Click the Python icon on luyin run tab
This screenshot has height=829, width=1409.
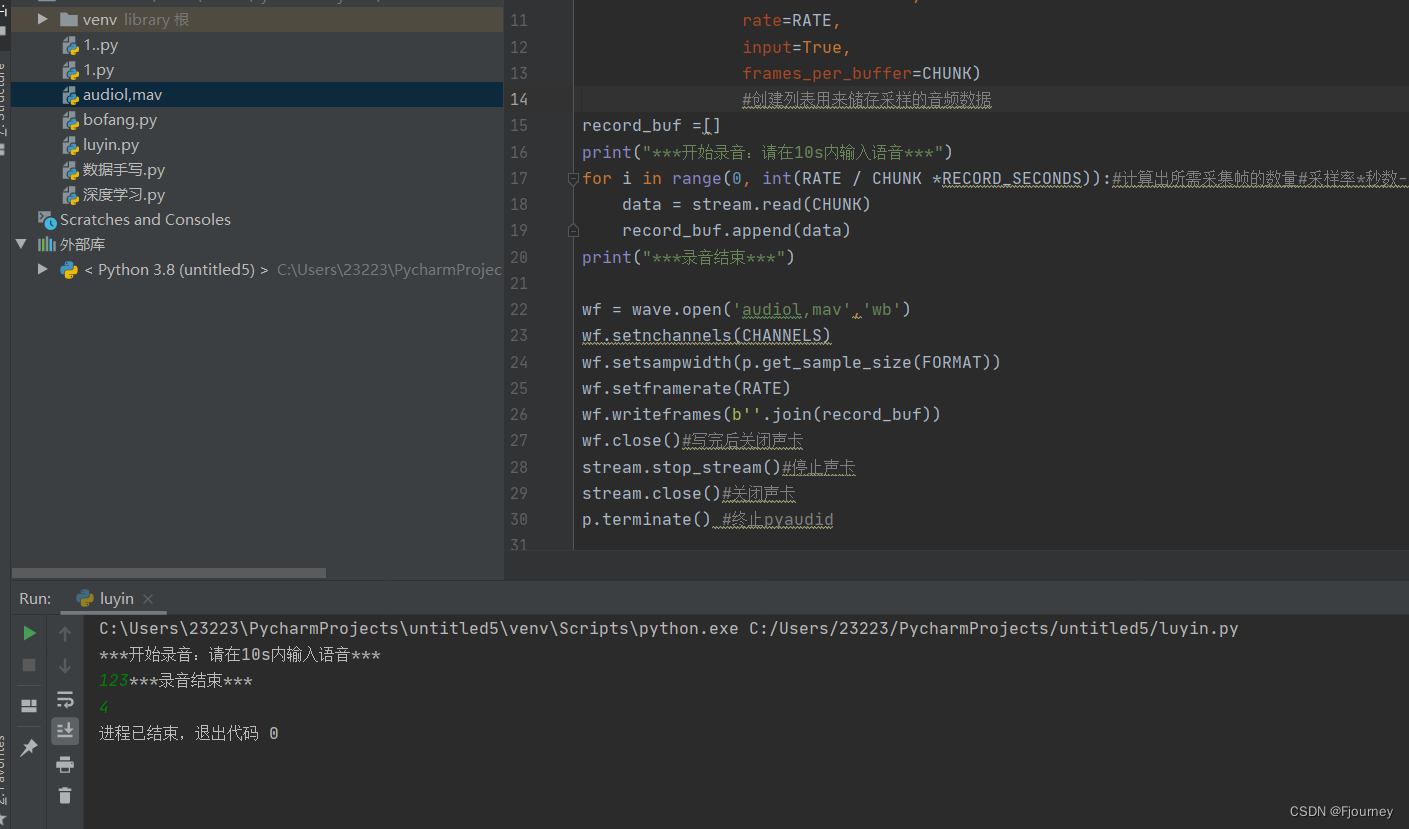[x=85, y=598]
